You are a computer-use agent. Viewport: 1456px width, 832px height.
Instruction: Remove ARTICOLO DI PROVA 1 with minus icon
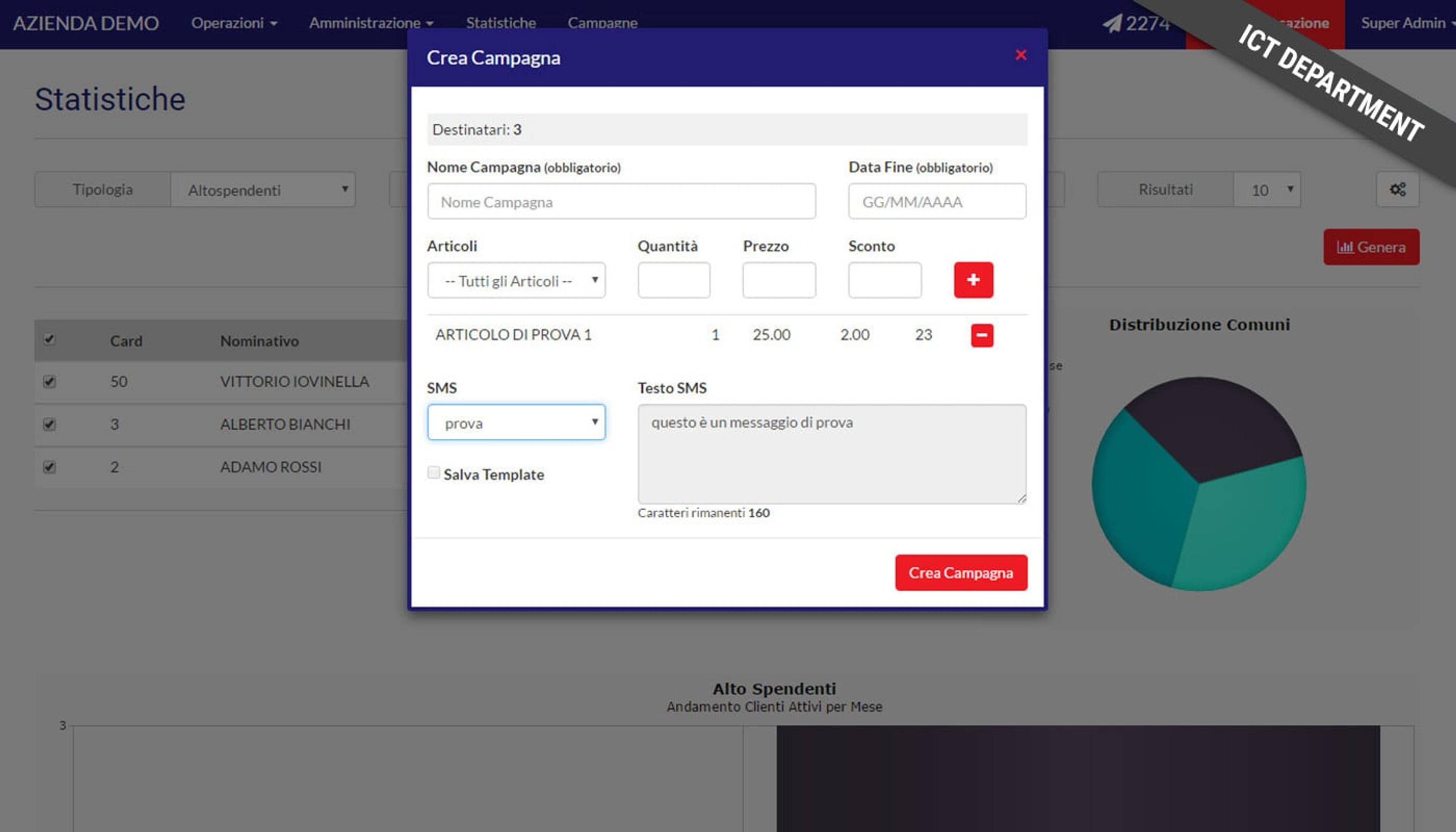pyautogui.click(x=982, y=336)
